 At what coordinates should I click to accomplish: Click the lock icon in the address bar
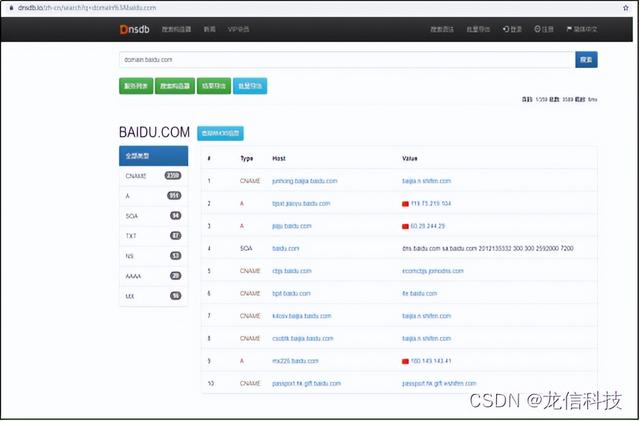[x=11, y=8]
